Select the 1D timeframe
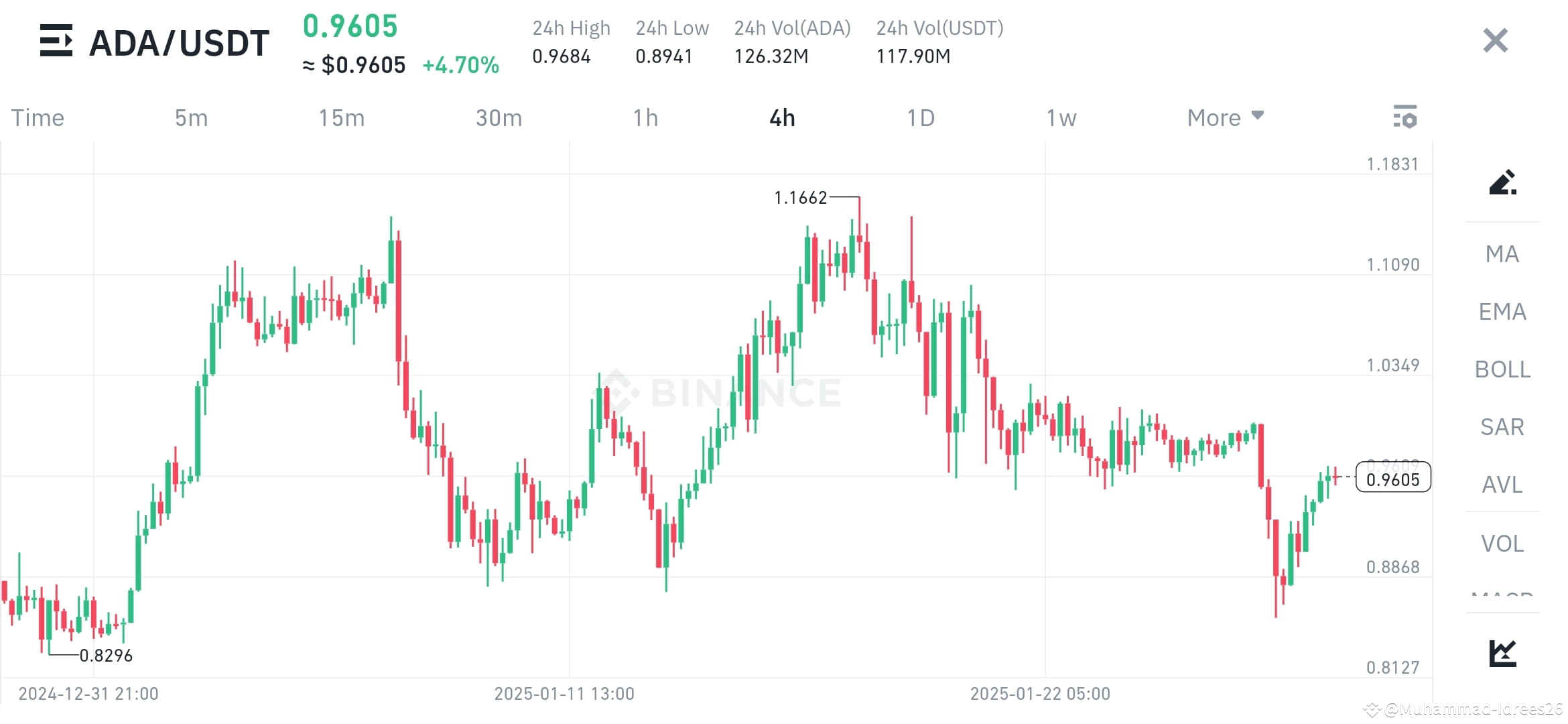 922,117
